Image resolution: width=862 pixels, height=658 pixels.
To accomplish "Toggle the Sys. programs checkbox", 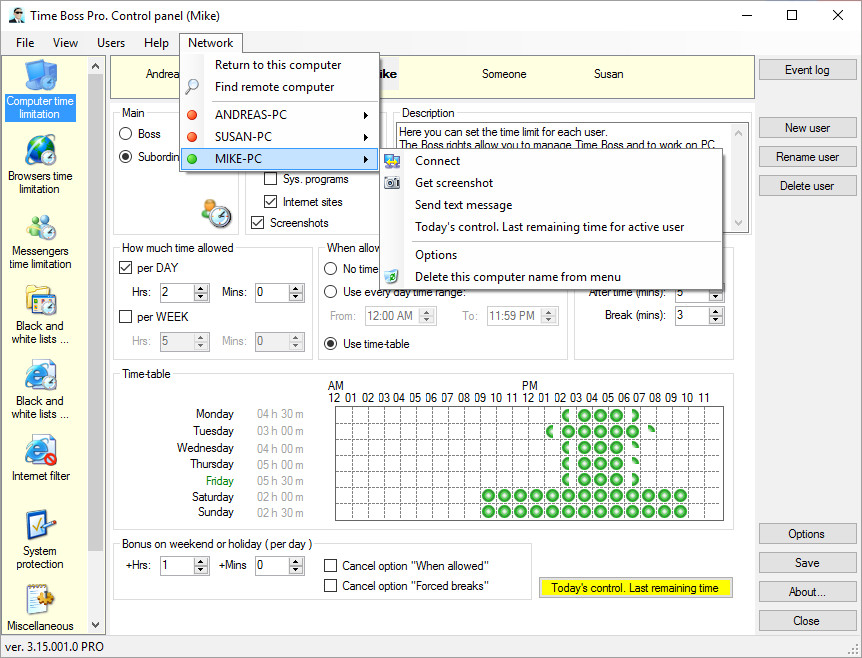I will coord(270,179).
